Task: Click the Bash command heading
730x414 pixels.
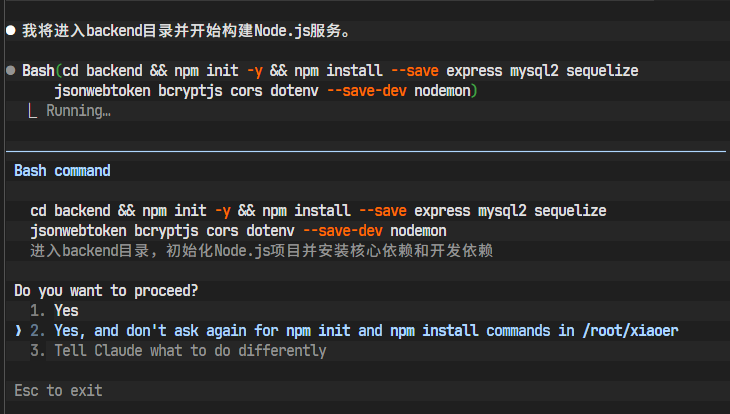Action: 62,170
